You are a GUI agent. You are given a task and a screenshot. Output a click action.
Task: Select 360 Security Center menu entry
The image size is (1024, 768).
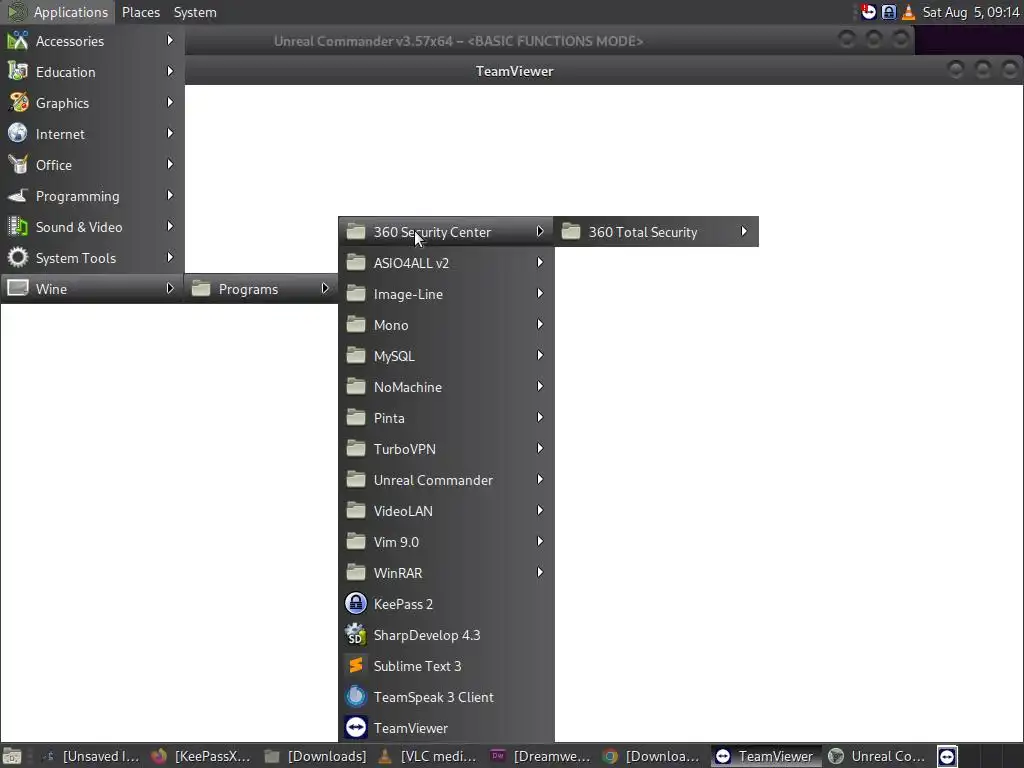446,231
